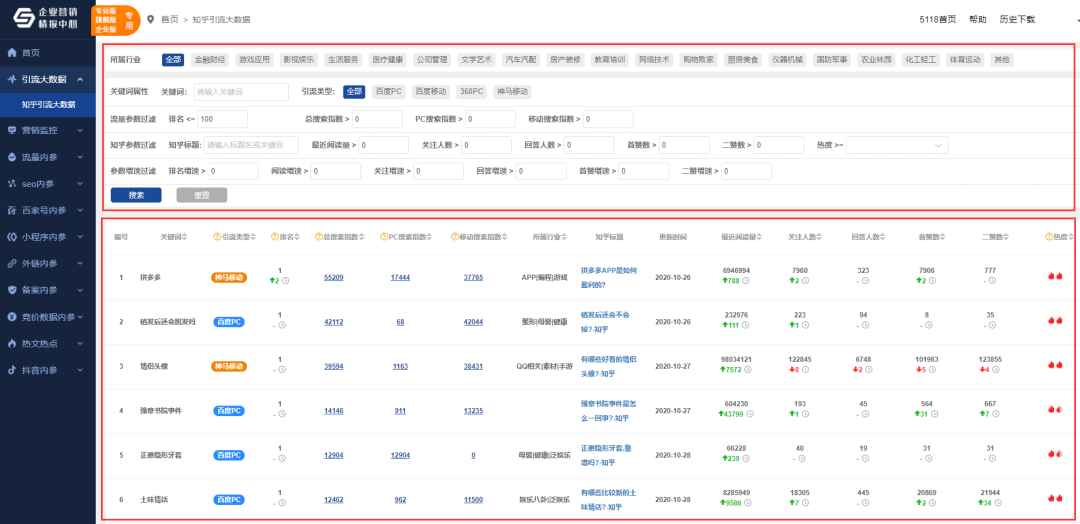Select 全部 in 所属行业 filter
The height and width of the screenshot is (524, 1080).
(x=173, y=60)
